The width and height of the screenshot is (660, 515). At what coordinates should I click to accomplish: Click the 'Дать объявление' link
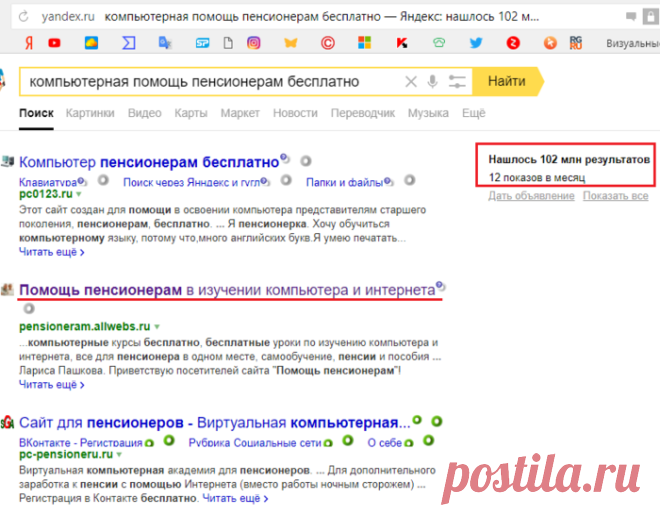(x=531, y=196)
